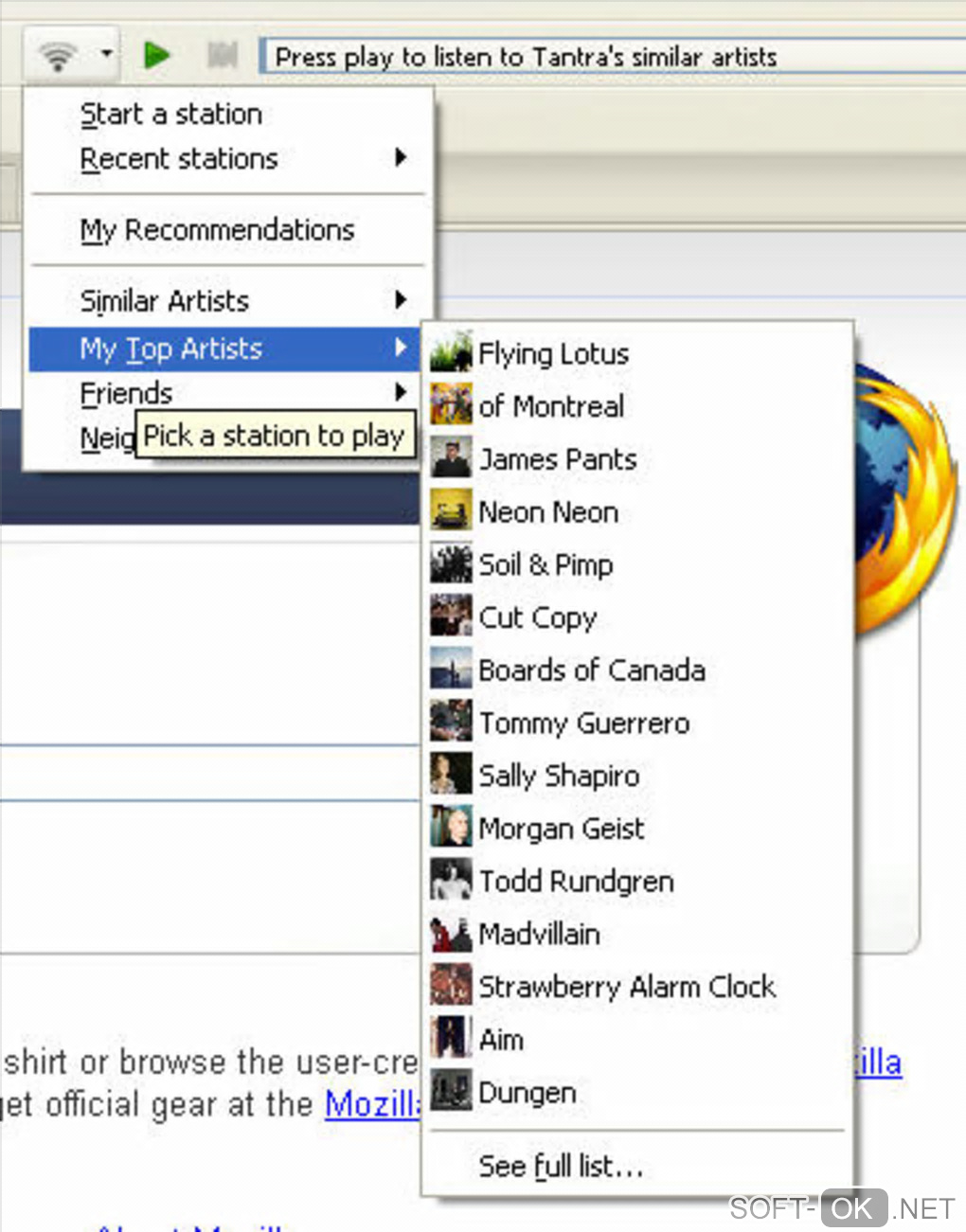The image size is (966, 1232).
Task: Play the 'James Pants' station label
Action: click(x=558, y=460)
